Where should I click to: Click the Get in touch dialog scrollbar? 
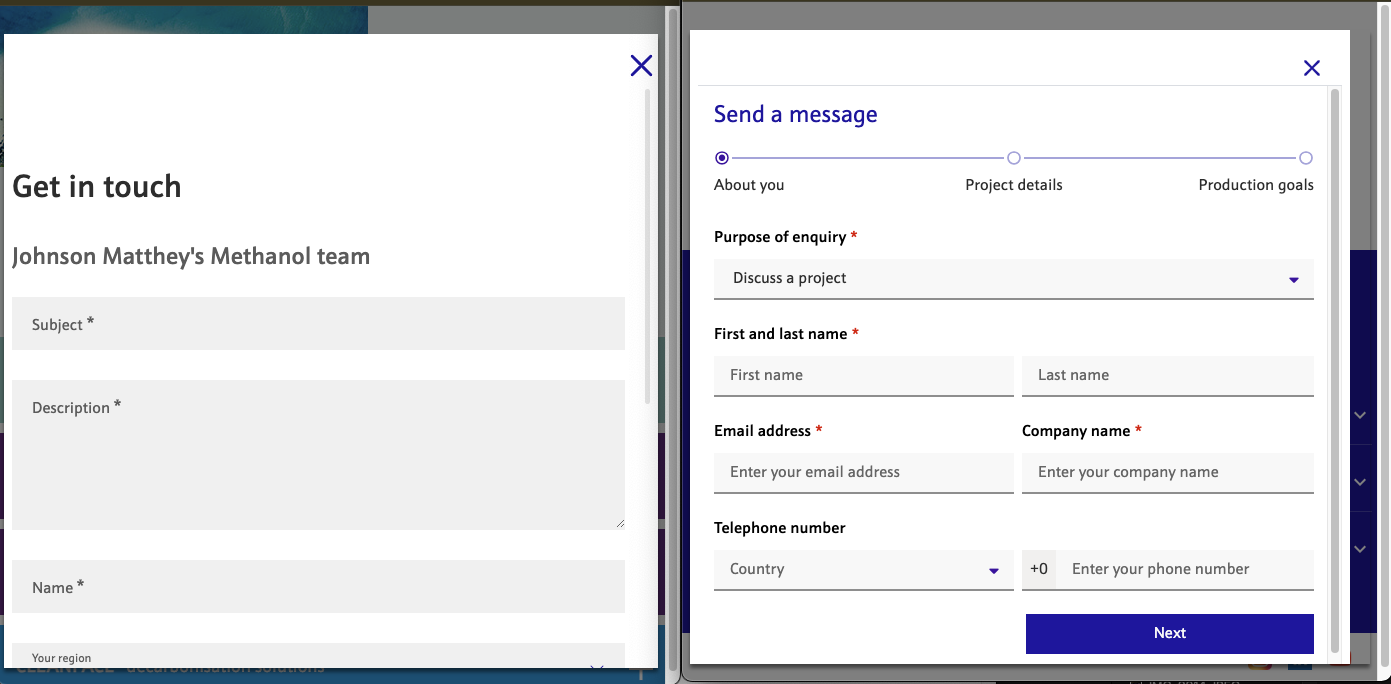click(648, 246)
